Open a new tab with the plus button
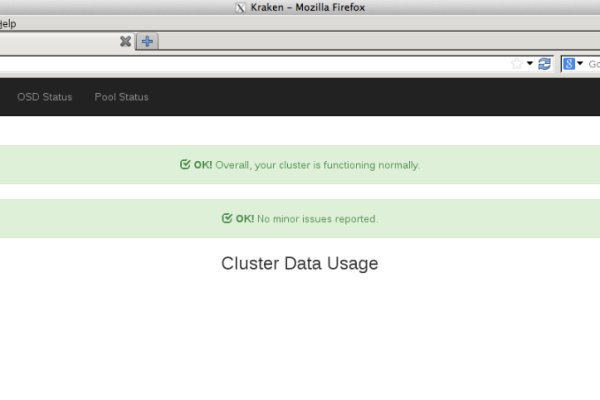The width and height of the screenshot is (600, 400). coord(147,41)
